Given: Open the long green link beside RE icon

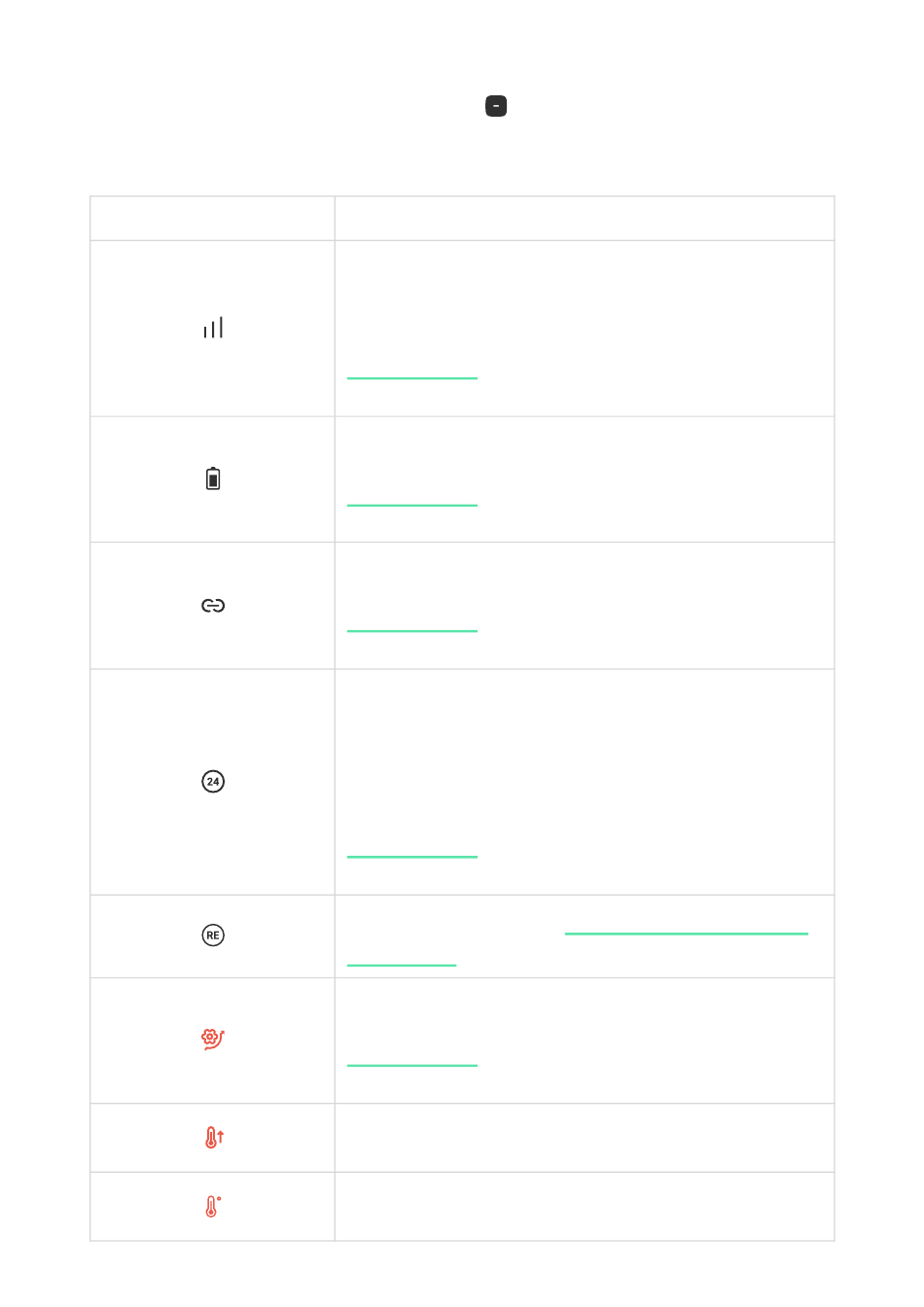Looking at the screenshot, I should (686, 933).
